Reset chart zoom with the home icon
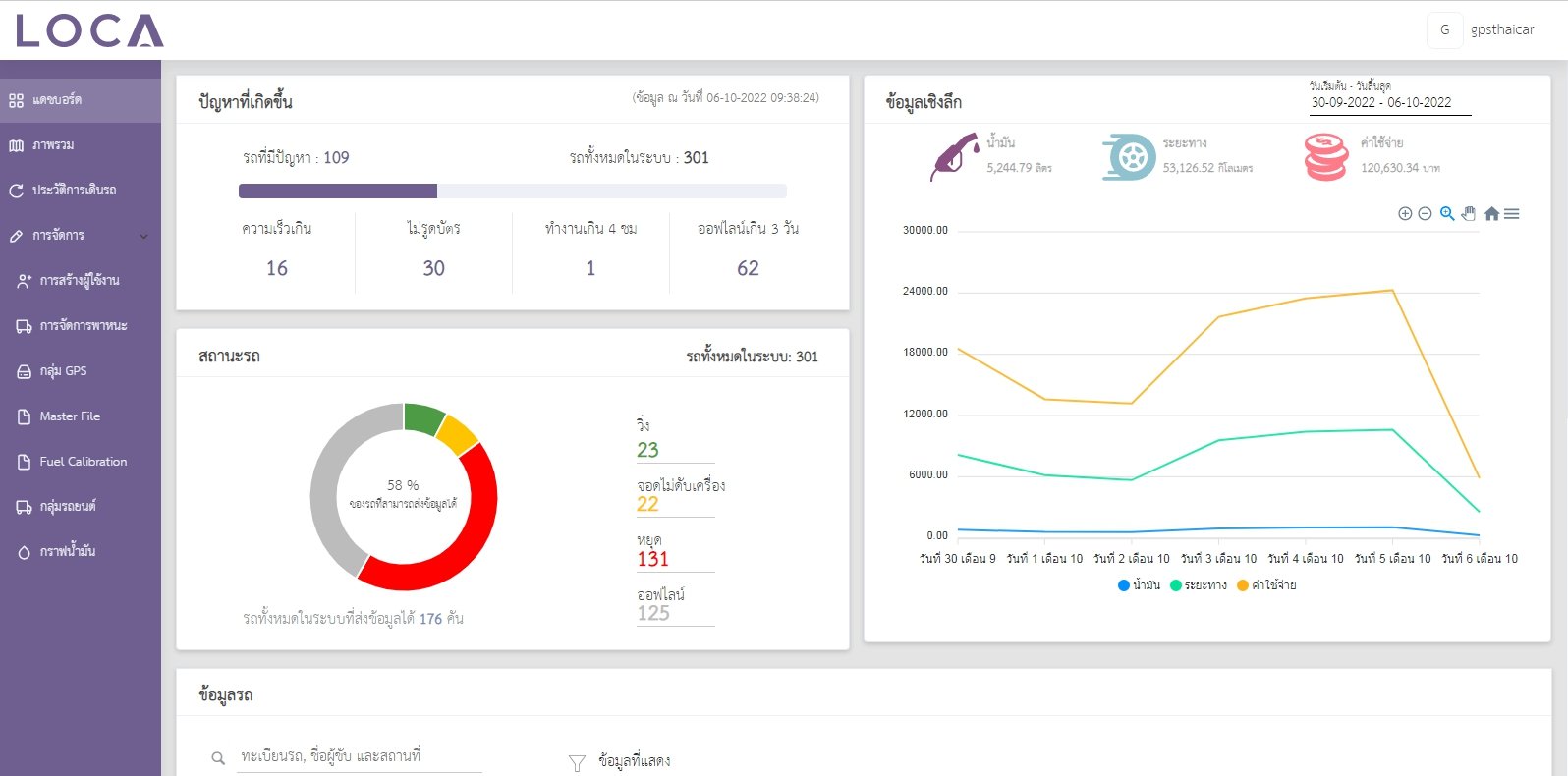1568x776 pixels. tap(1491, 214)
